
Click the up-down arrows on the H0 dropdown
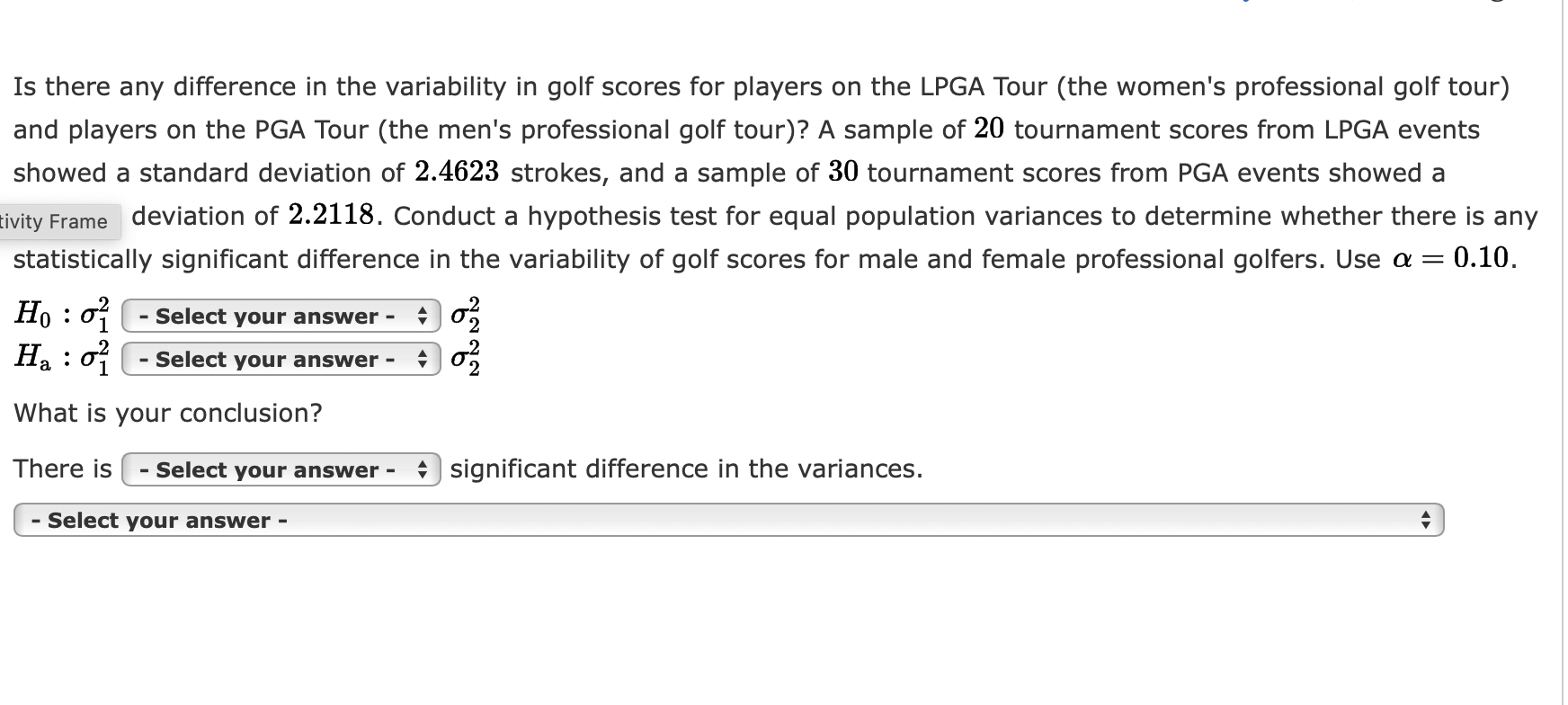423,316
